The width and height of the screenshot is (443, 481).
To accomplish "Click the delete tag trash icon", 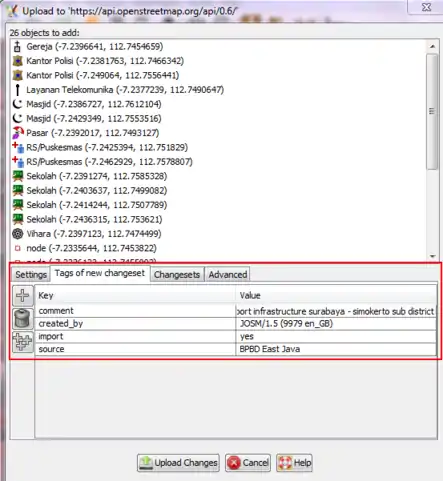I will click(23, 318).
